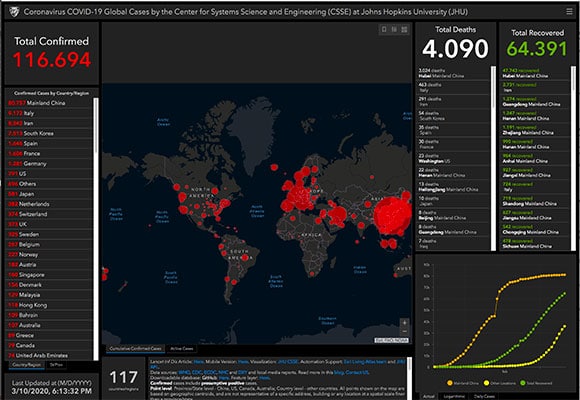Click the Esri attribution on the map
This screenshot has height=400, width=580.
[x=392, y=340]
